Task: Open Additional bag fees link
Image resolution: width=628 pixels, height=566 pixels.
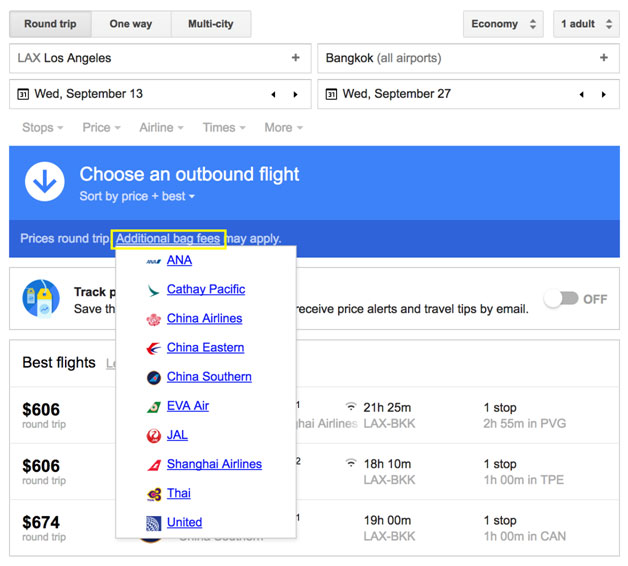Action: pos(168,239)
